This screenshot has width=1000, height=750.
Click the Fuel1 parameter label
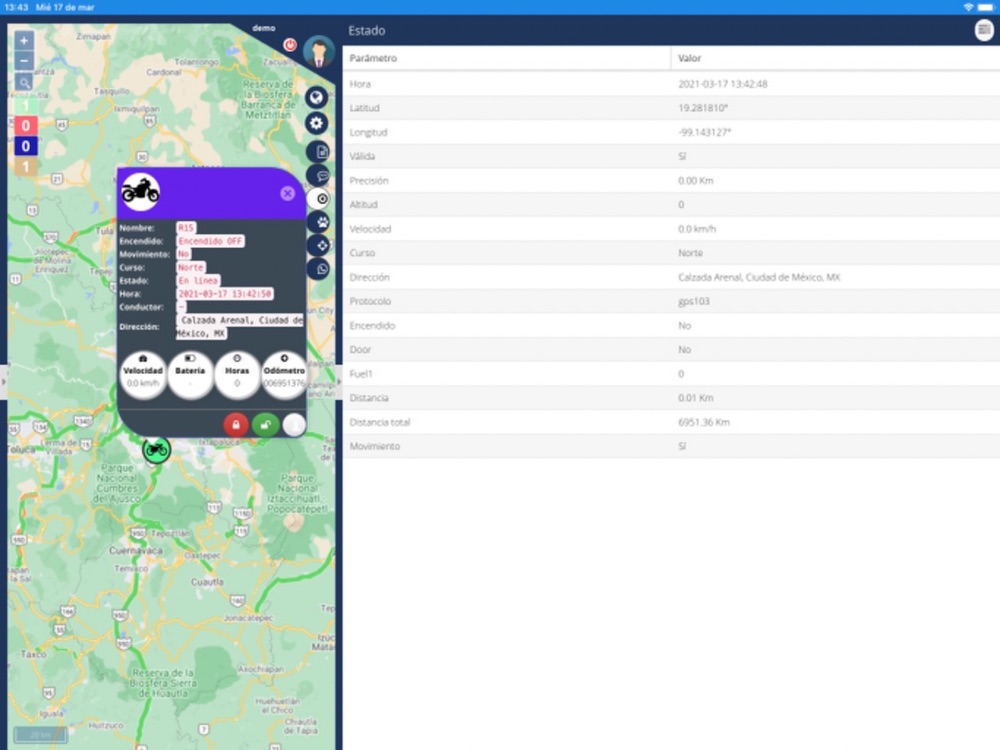(x=361, y=374)
